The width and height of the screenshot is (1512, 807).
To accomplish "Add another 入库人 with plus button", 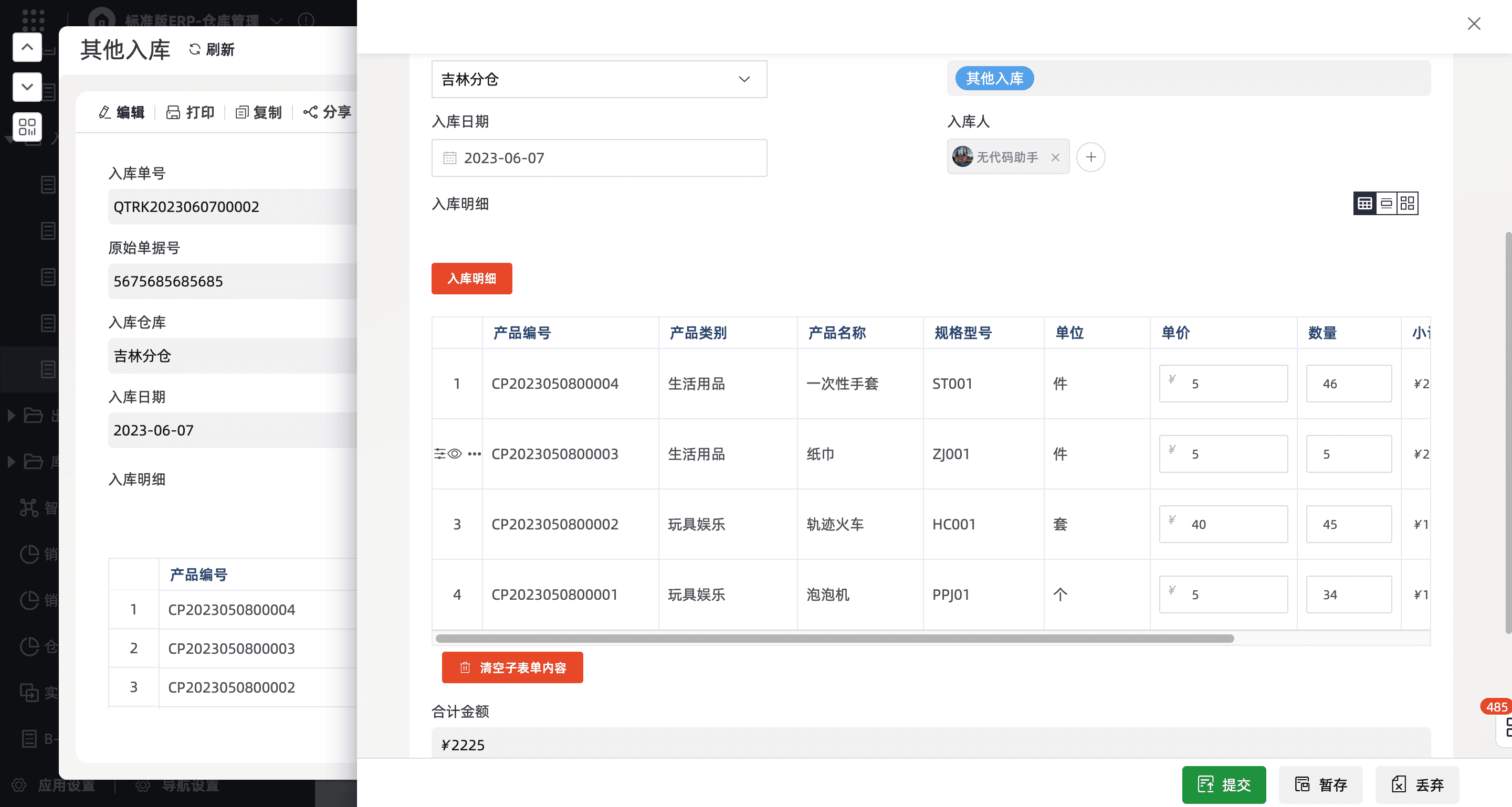I will point(1090,157).
